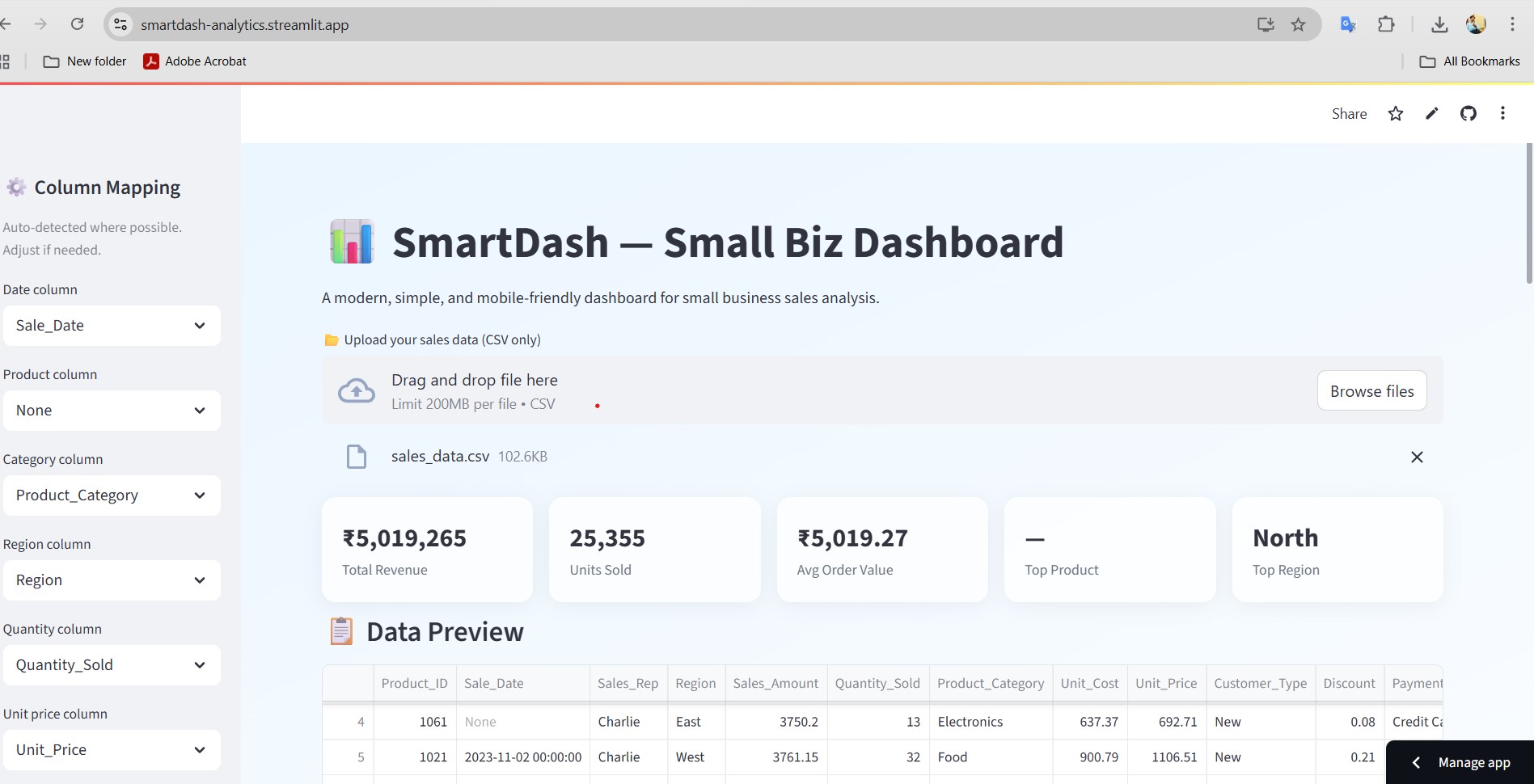Click the star favorite icon beside Share

1395,113
